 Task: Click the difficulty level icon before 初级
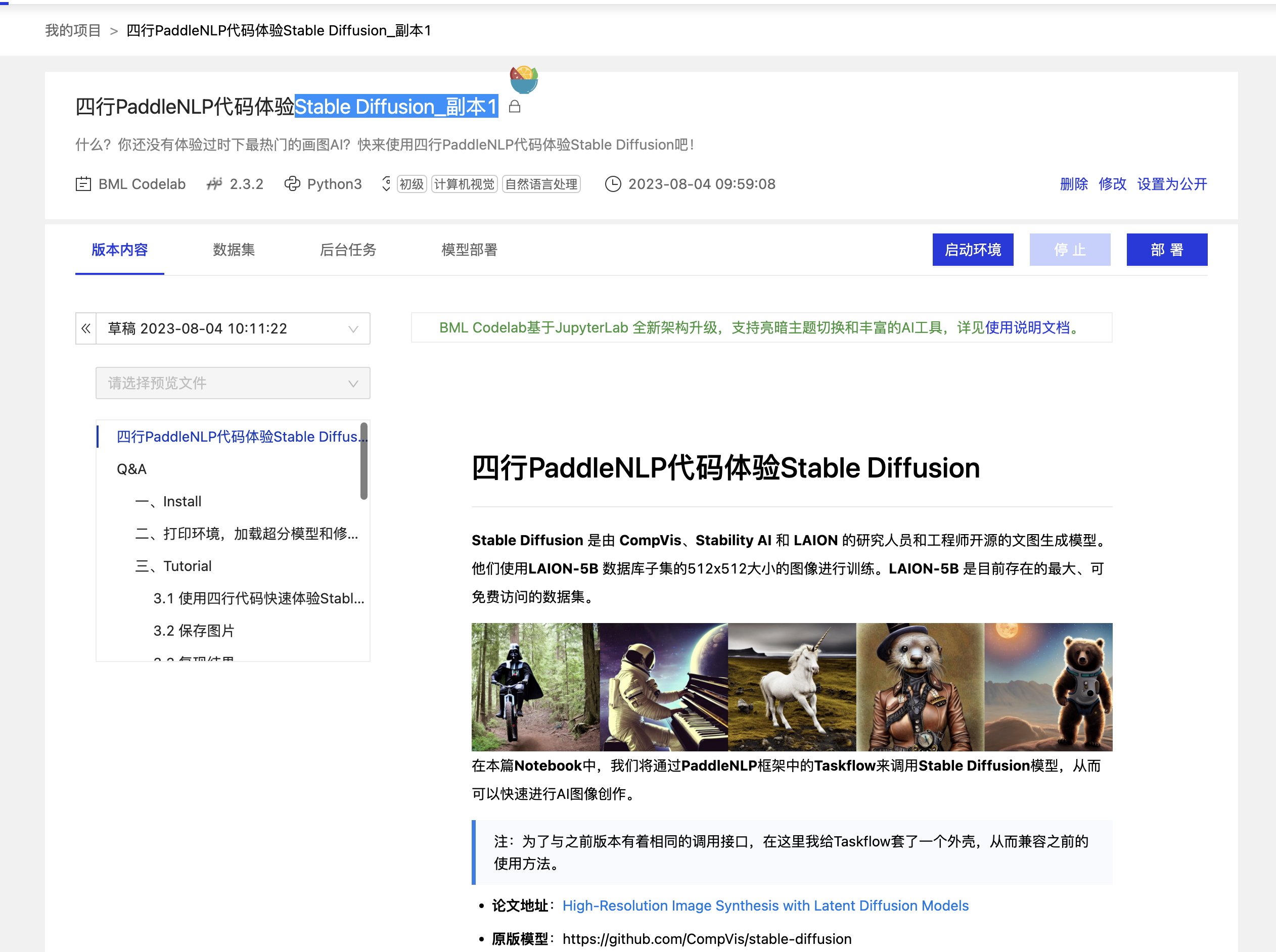[x=386, y=183]
